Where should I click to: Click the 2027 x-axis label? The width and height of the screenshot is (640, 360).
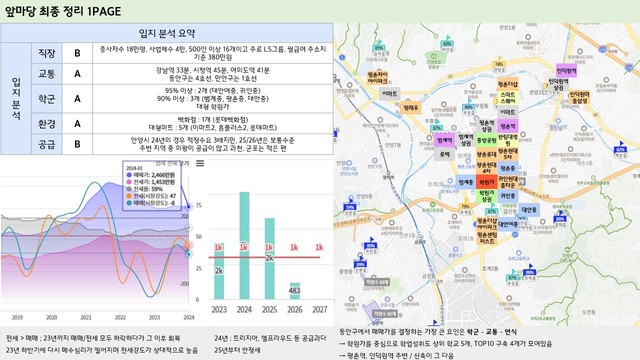[x=320, y=309]
